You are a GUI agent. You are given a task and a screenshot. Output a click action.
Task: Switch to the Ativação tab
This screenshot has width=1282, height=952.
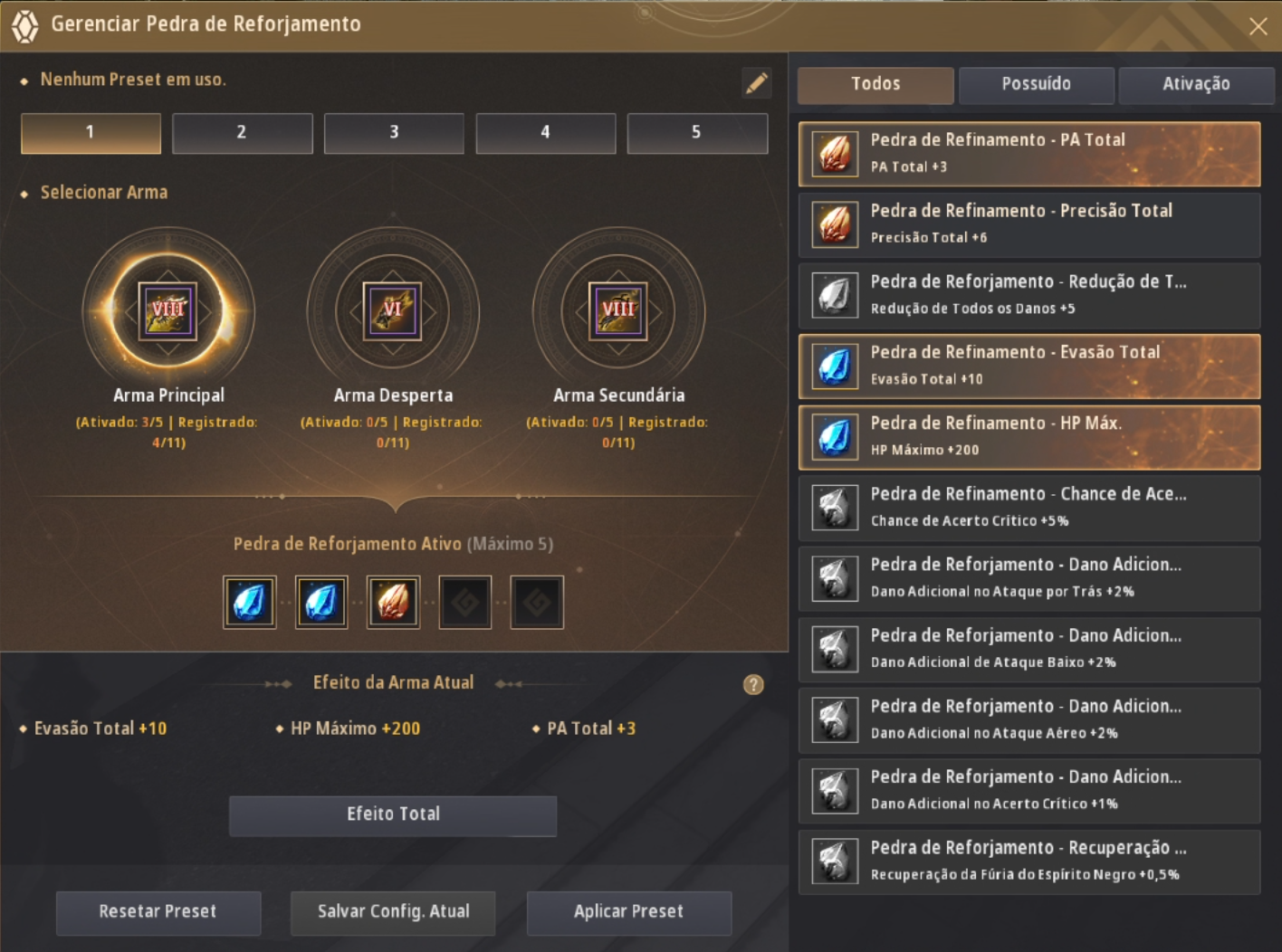[1196, 84]
